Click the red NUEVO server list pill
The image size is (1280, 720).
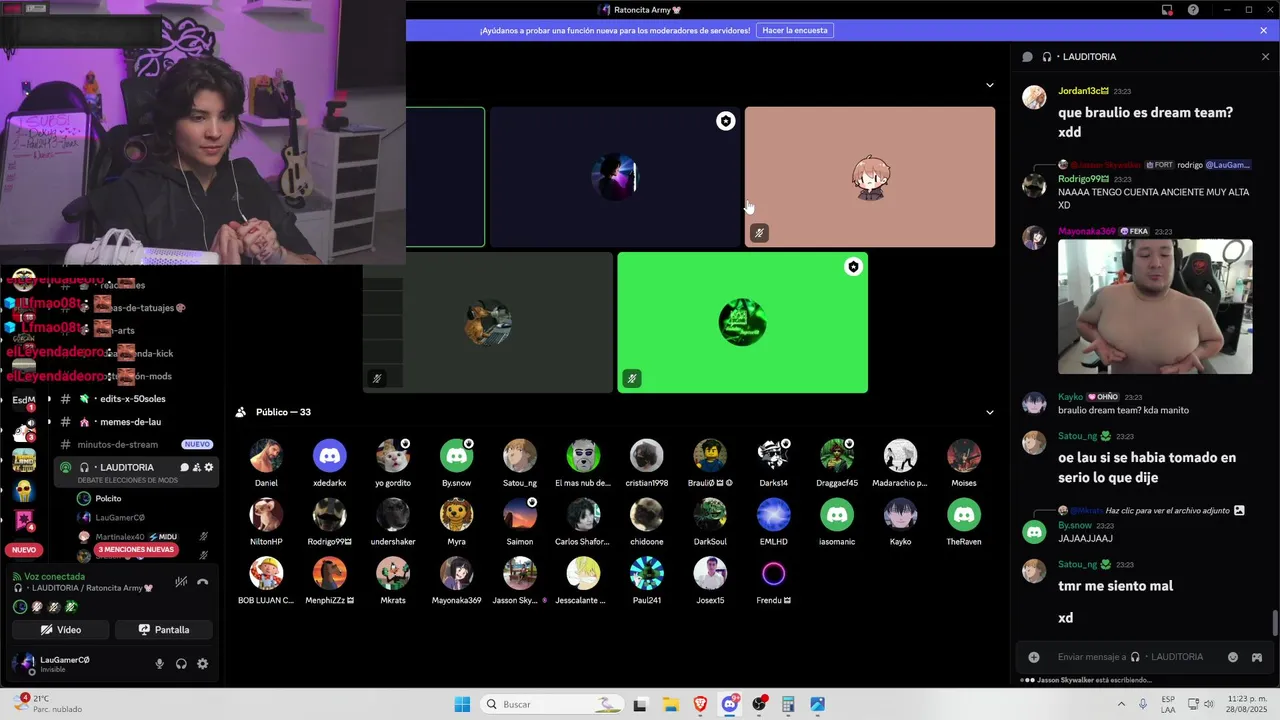[24, 550]
